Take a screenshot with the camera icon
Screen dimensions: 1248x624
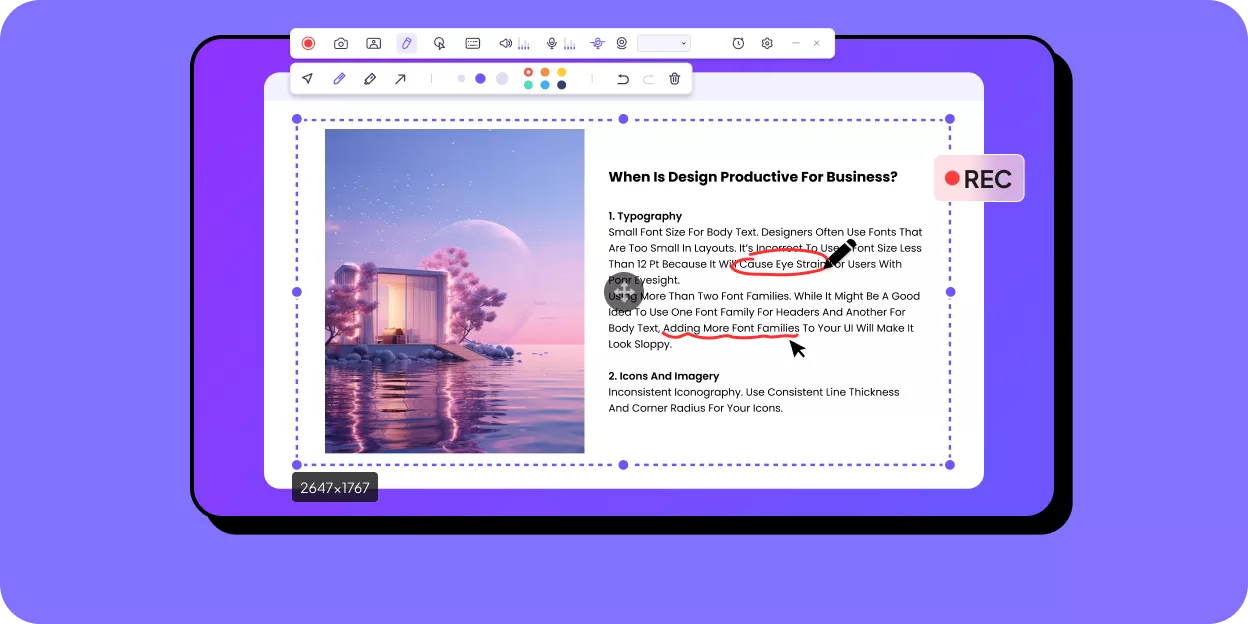coord(341,43)
